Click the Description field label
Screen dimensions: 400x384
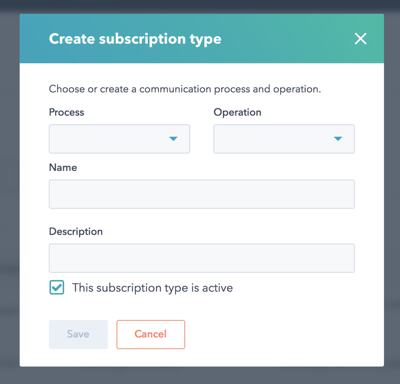point(76,232)
